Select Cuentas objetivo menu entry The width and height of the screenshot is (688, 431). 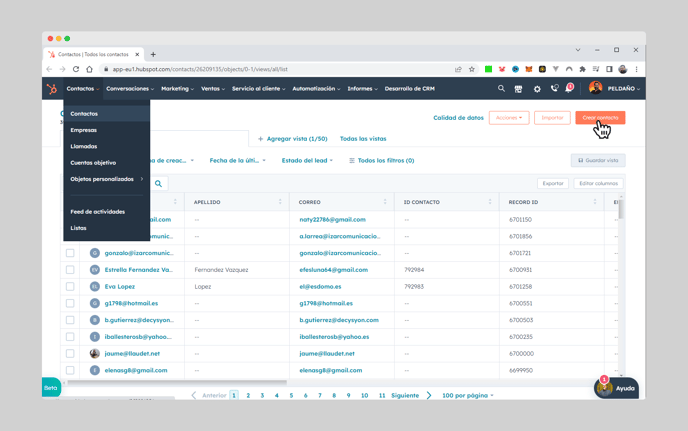93,163
